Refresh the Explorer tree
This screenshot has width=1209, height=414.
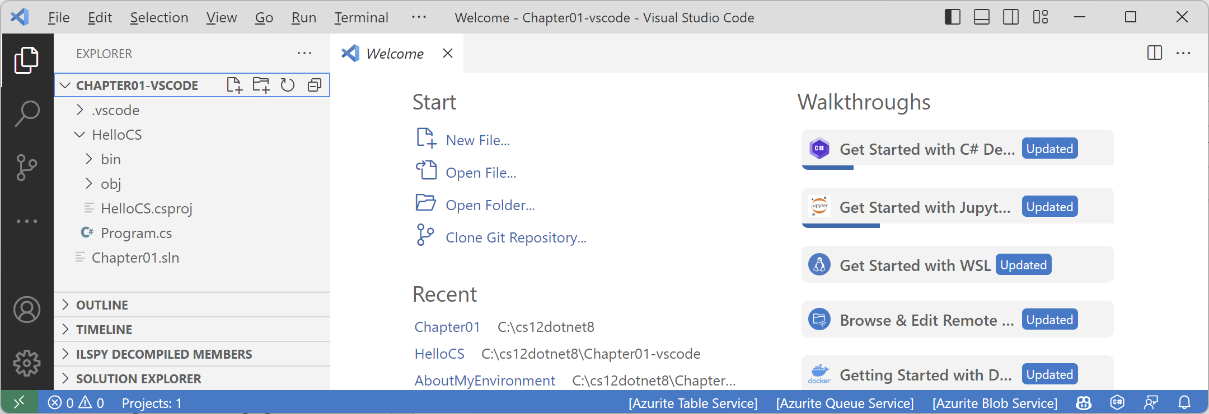coord(287,85)
